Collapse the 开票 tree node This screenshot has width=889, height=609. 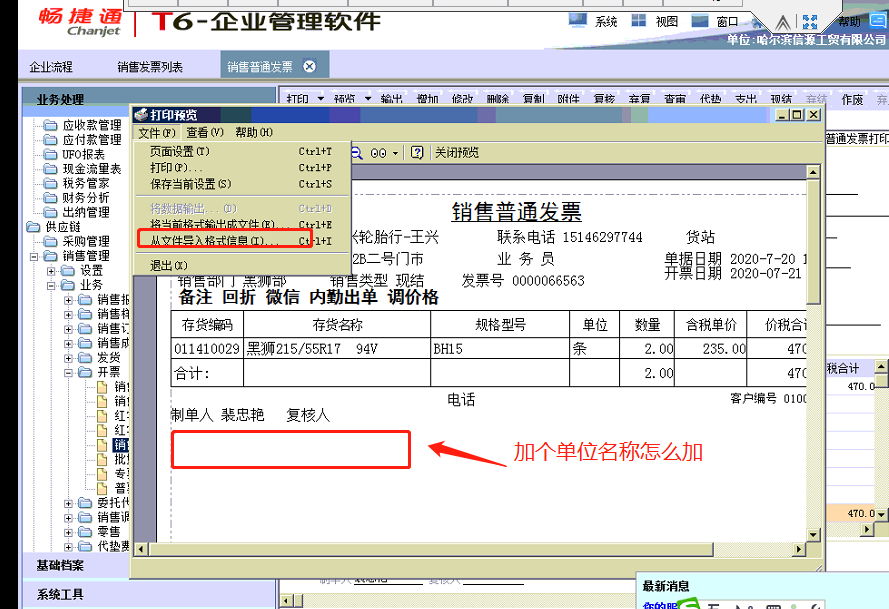pyautogui.click(x=69, y=373)
